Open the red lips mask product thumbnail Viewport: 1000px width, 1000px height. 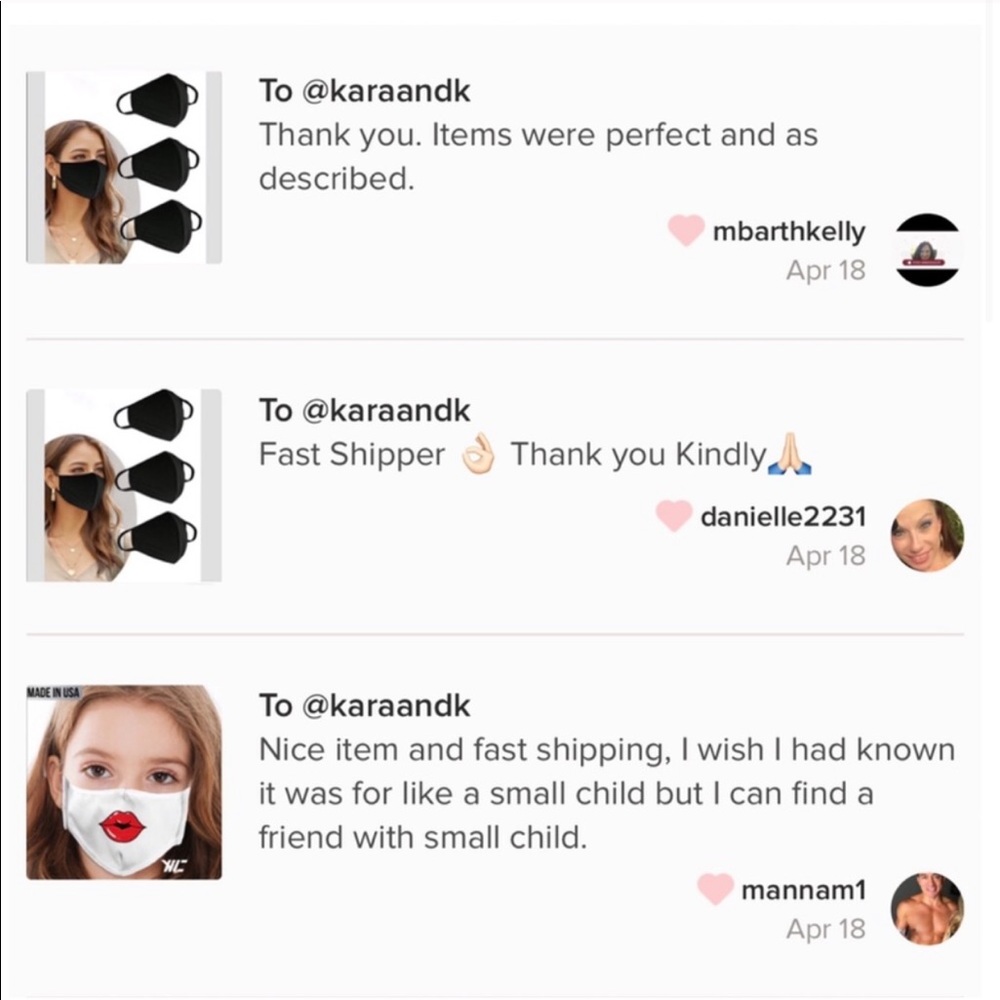point(124,782)
